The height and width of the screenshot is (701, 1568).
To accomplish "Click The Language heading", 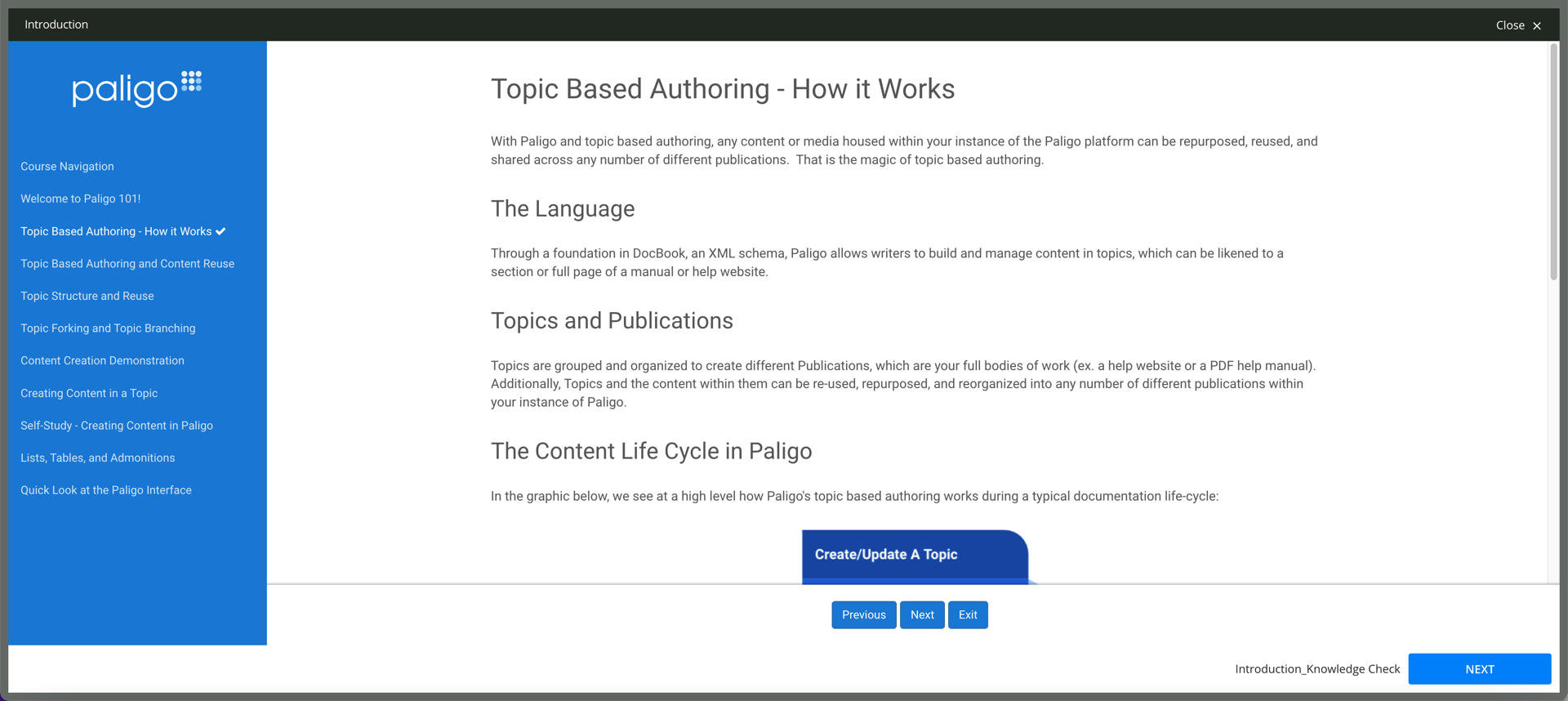I will 563,208.
